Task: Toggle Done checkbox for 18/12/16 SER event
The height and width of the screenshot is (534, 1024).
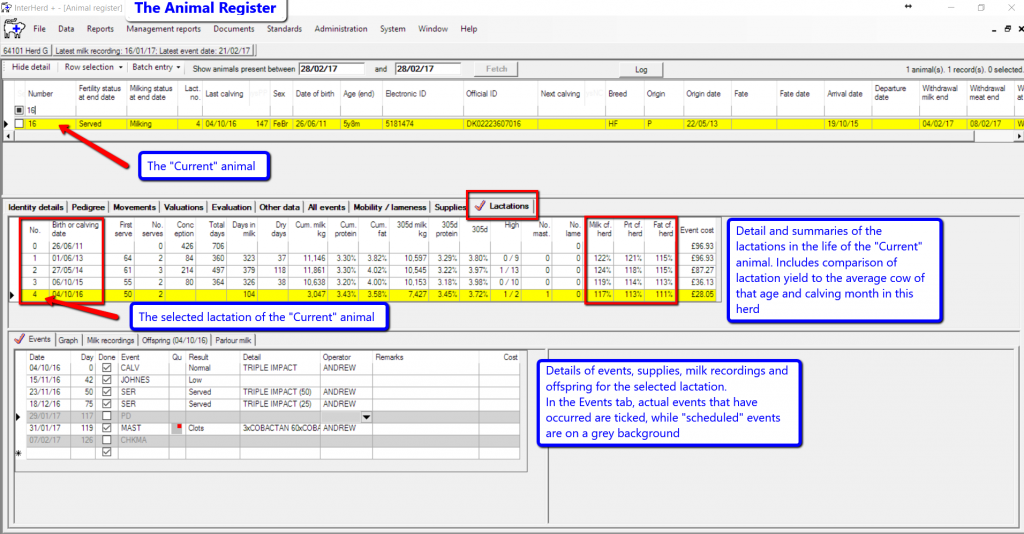Action: coord(106,404)
